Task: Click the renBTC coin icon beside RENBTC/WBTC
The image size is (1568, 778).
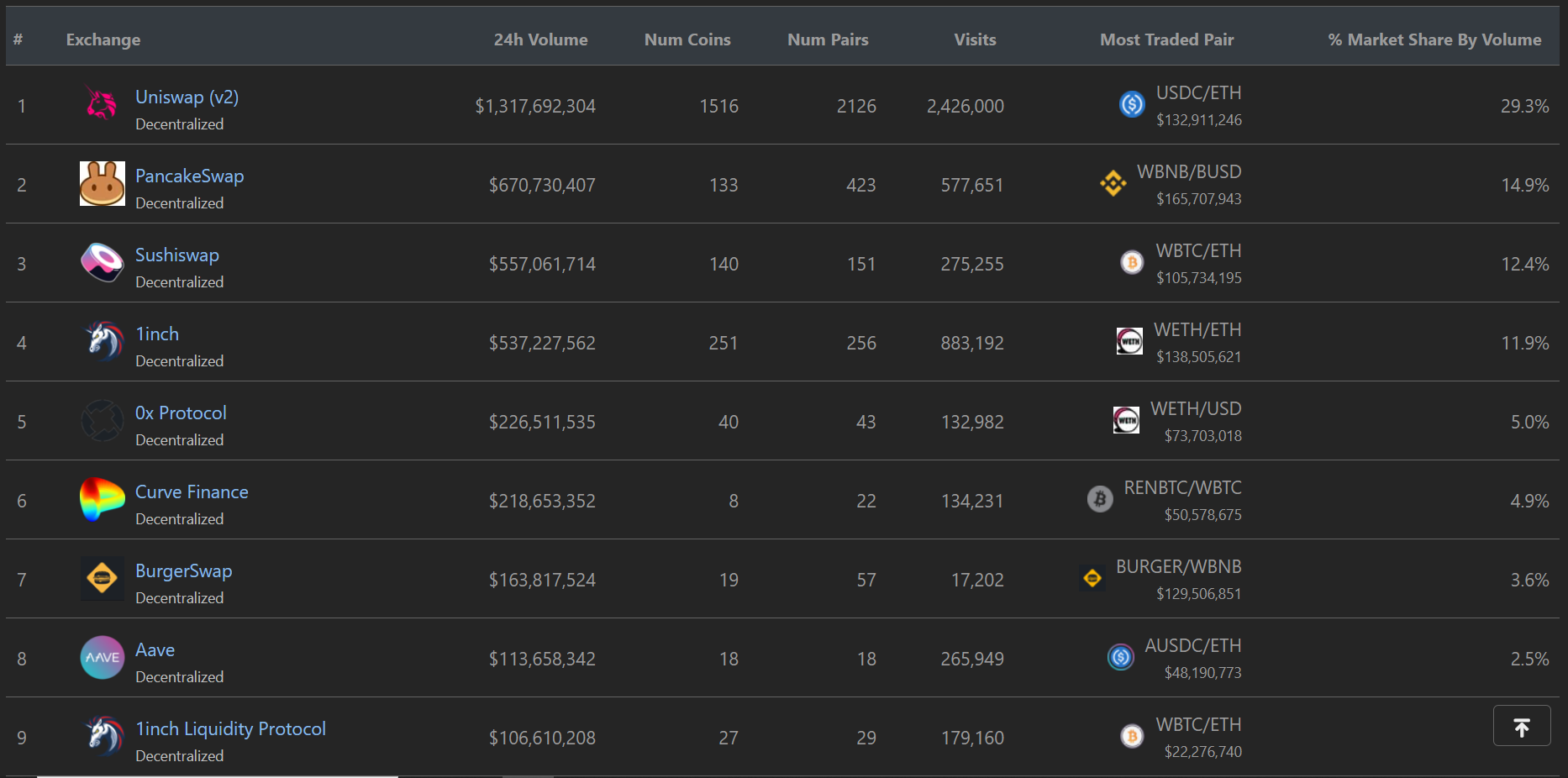Action: pyautogui.click(x=1100, y=499)
